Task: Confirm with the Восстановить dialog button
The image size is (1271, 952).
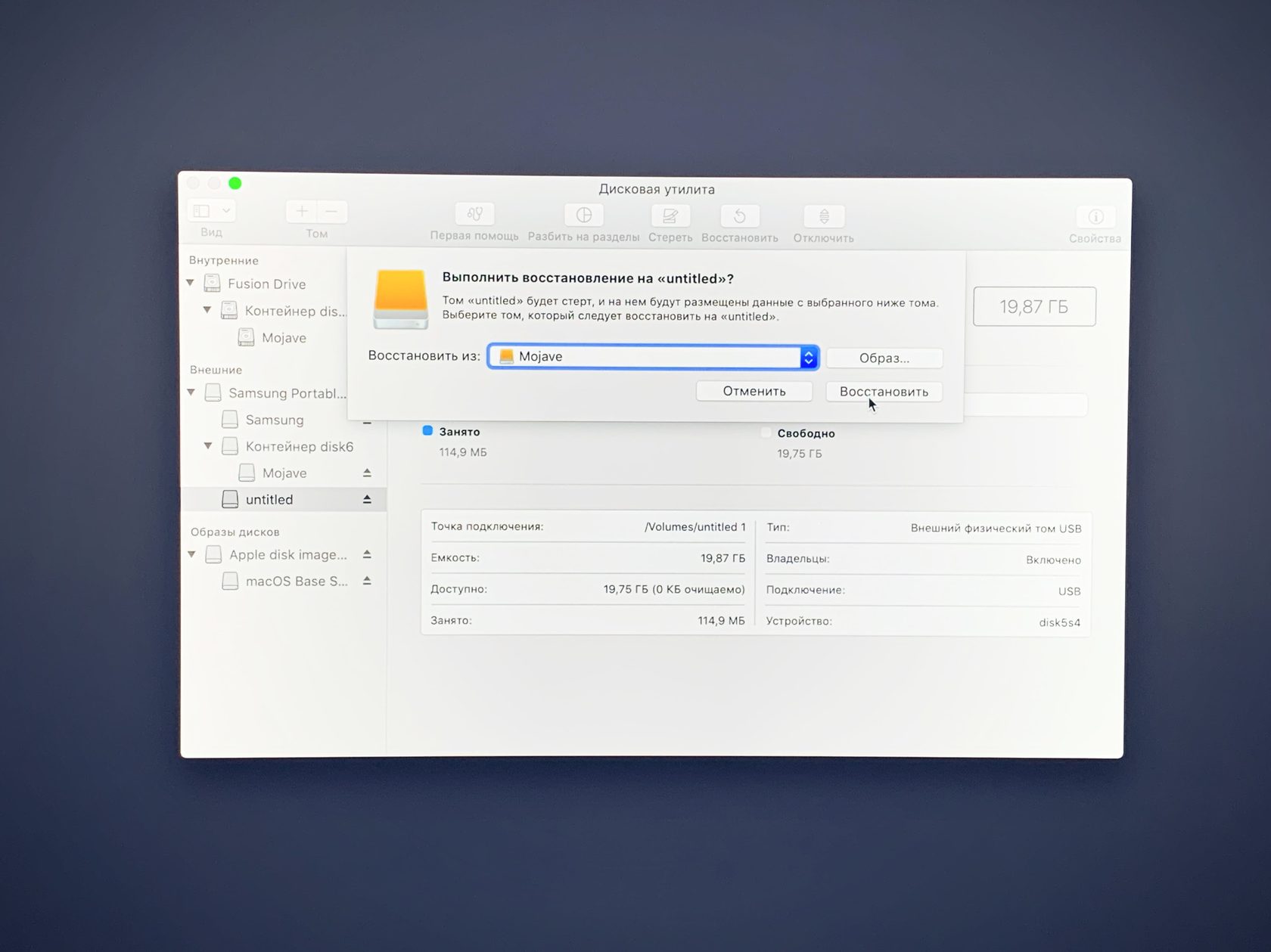Action: (x=884, y=392)
